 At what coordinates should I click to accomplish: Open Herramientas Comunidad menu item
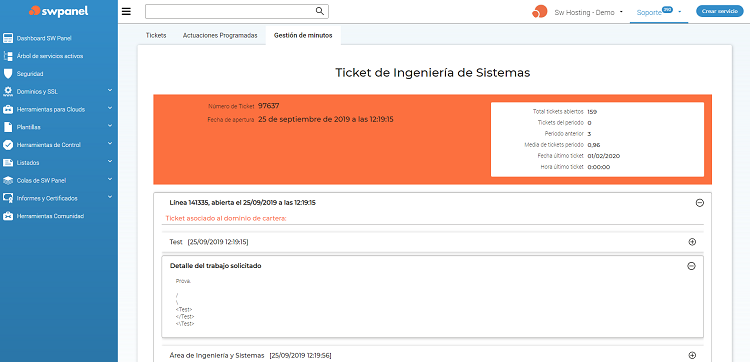50,216
